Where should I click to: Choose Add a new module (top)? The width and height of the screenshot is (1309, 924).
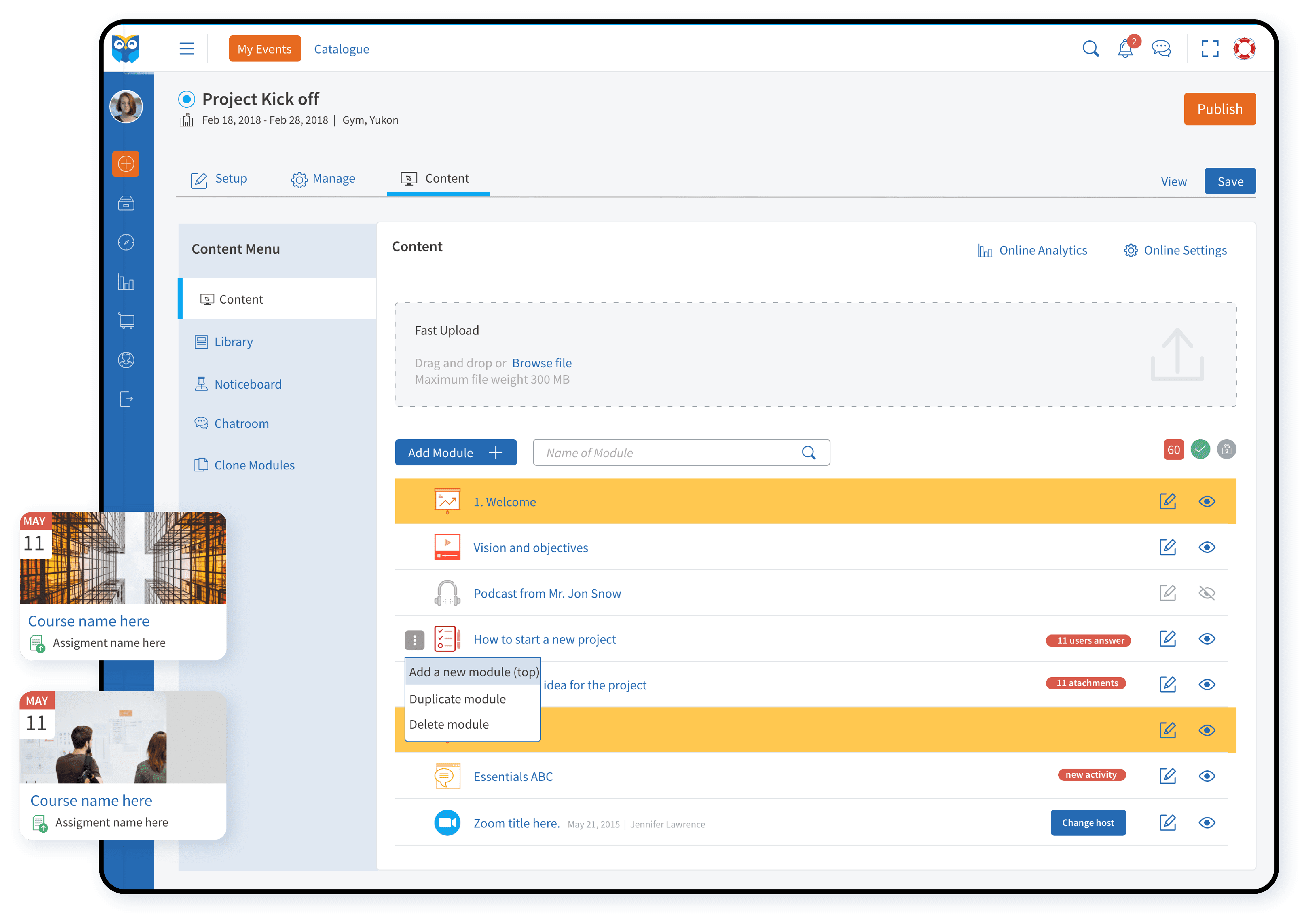click(x=473, y=672)
